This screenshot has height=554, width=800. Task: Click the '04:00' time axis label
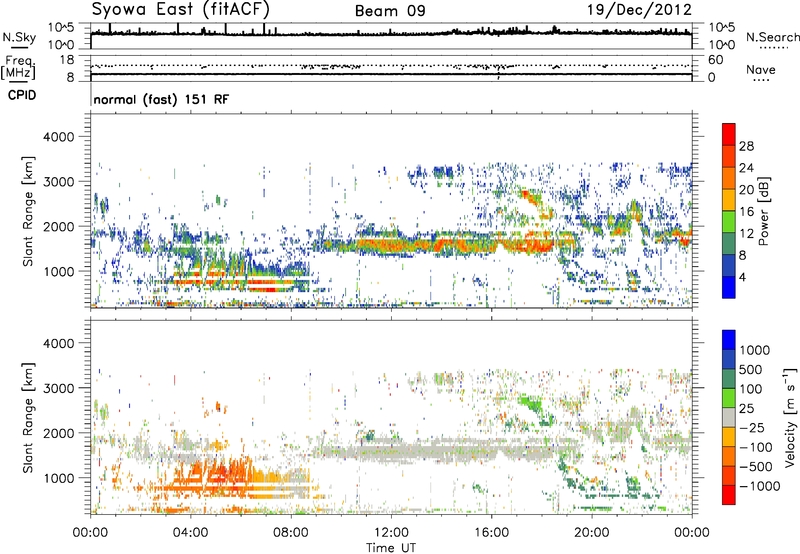click(190, 533)
